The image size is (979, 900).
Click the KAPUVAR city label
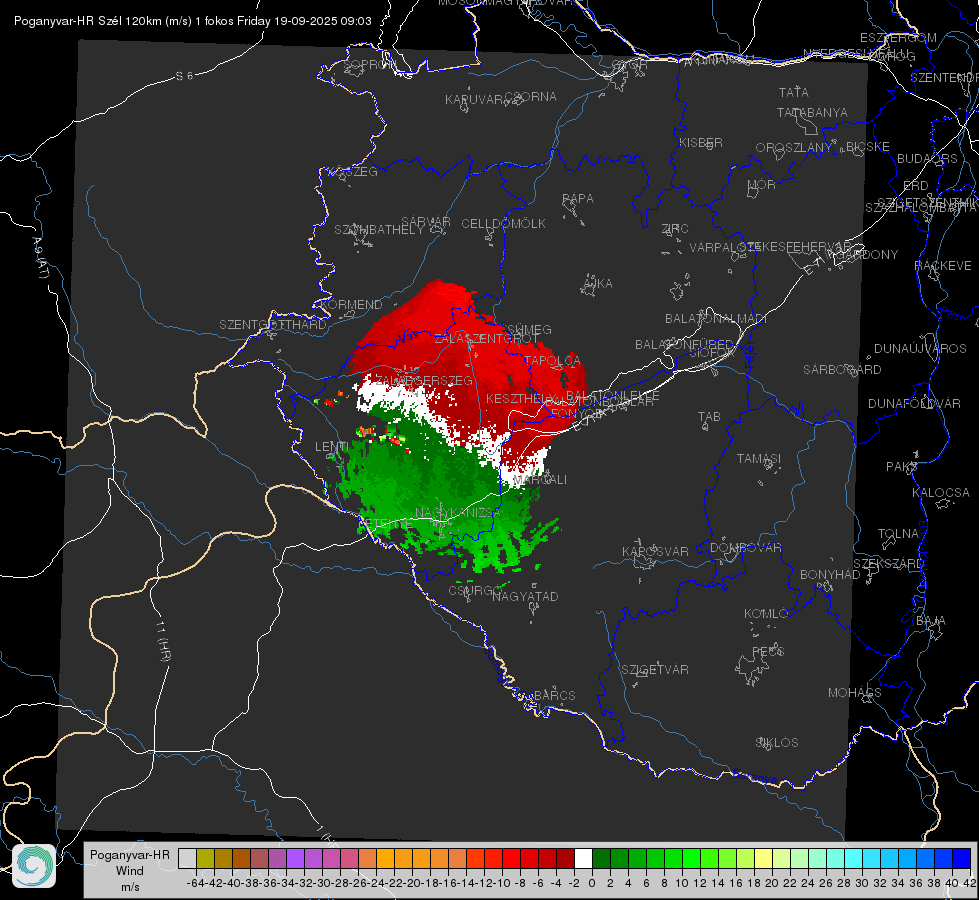click(475, 100)
